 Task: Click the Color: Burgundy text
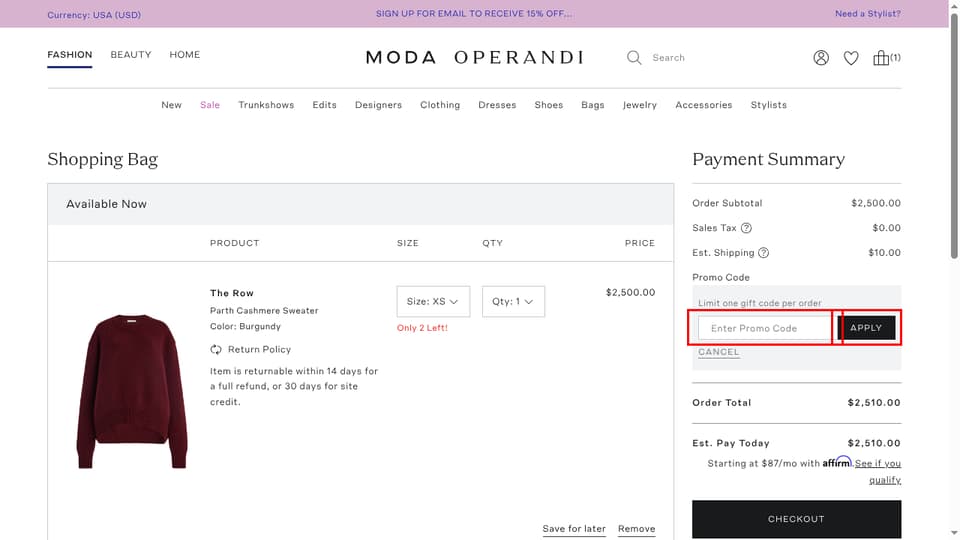click(246, 326)
